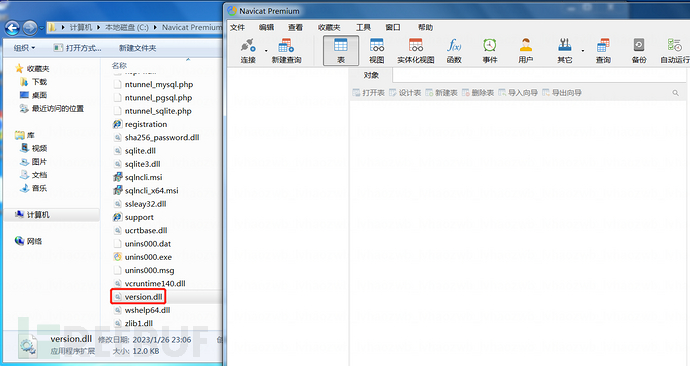Screen dimensions: 690x366
Task: Select Recent Places (最近访问的位置) in sidebar
Action: pos(52,108)
